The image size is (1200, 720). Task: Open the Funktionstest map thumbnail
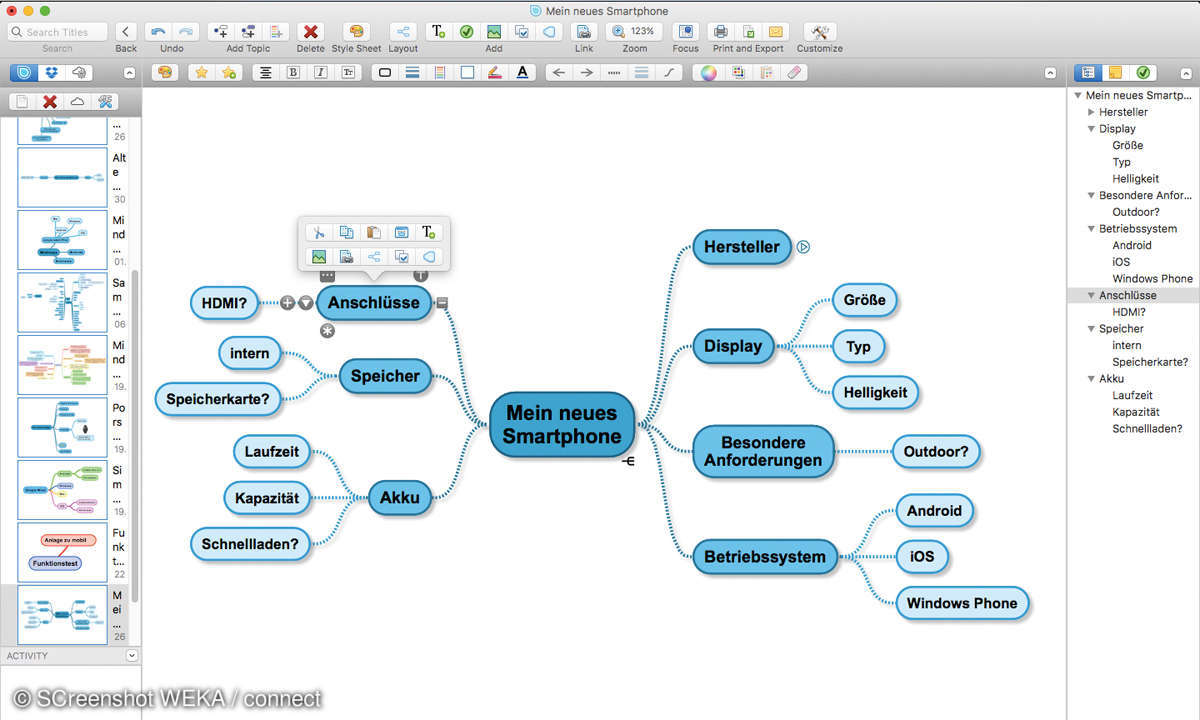coord(62,552)
